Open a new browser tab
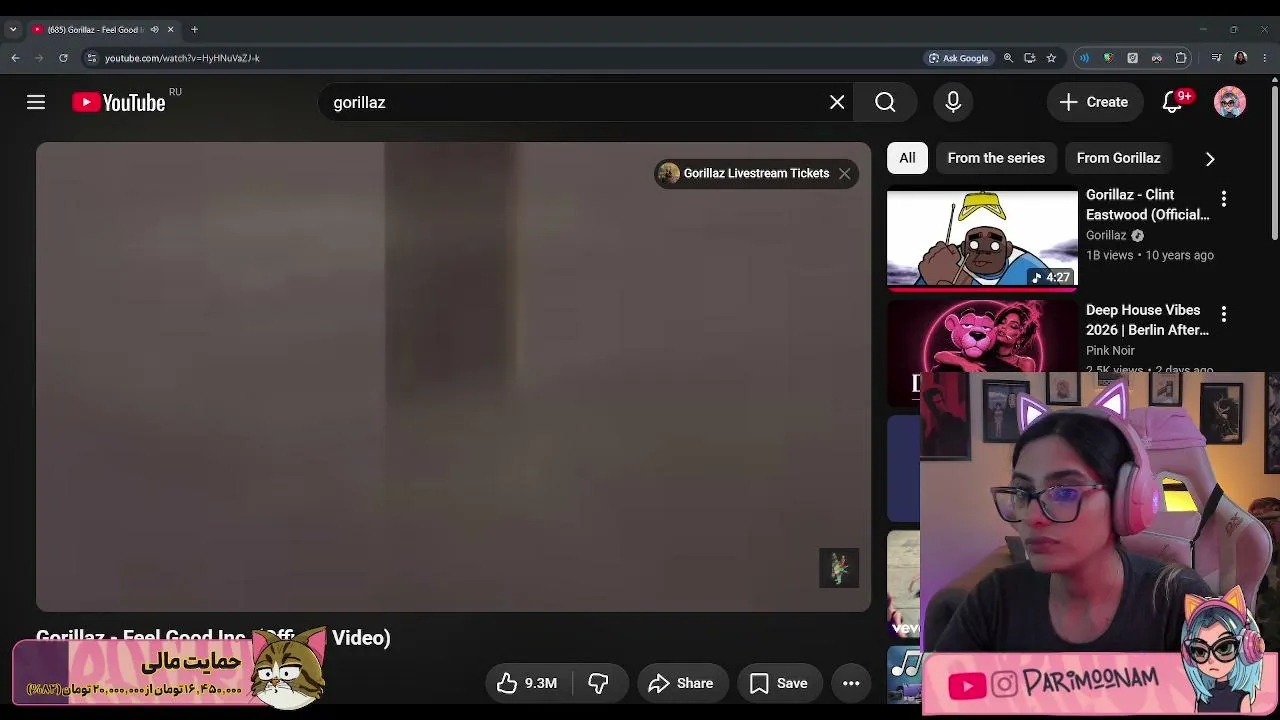1280x720 pixels. point(194,30)
